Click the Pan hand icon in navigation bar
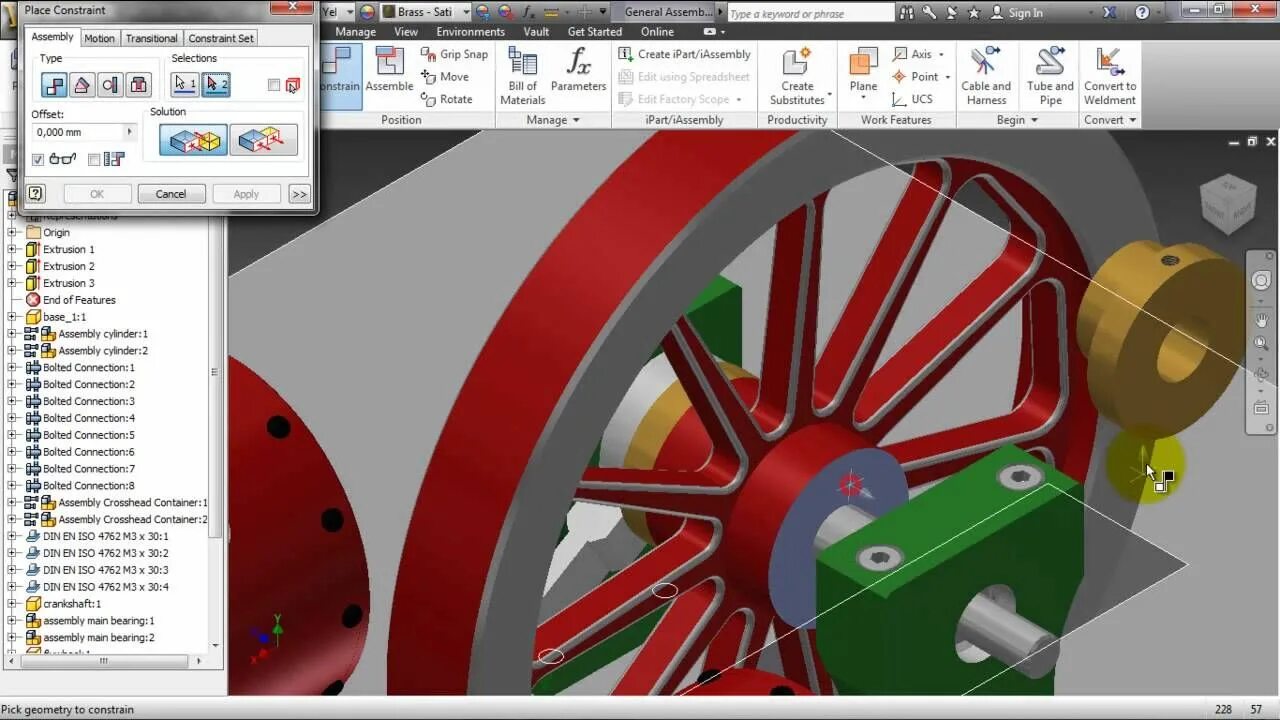The height and width of the screenshot is (720, 1280). coord(1261,320)
